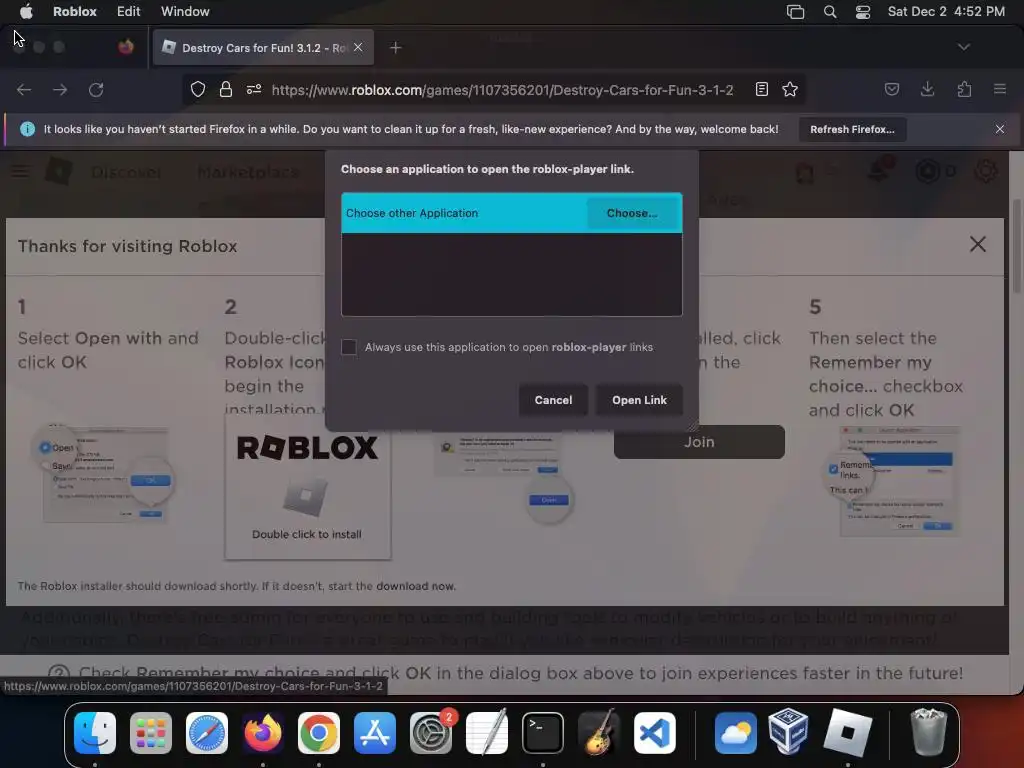Click the Join button

point(699,442)
